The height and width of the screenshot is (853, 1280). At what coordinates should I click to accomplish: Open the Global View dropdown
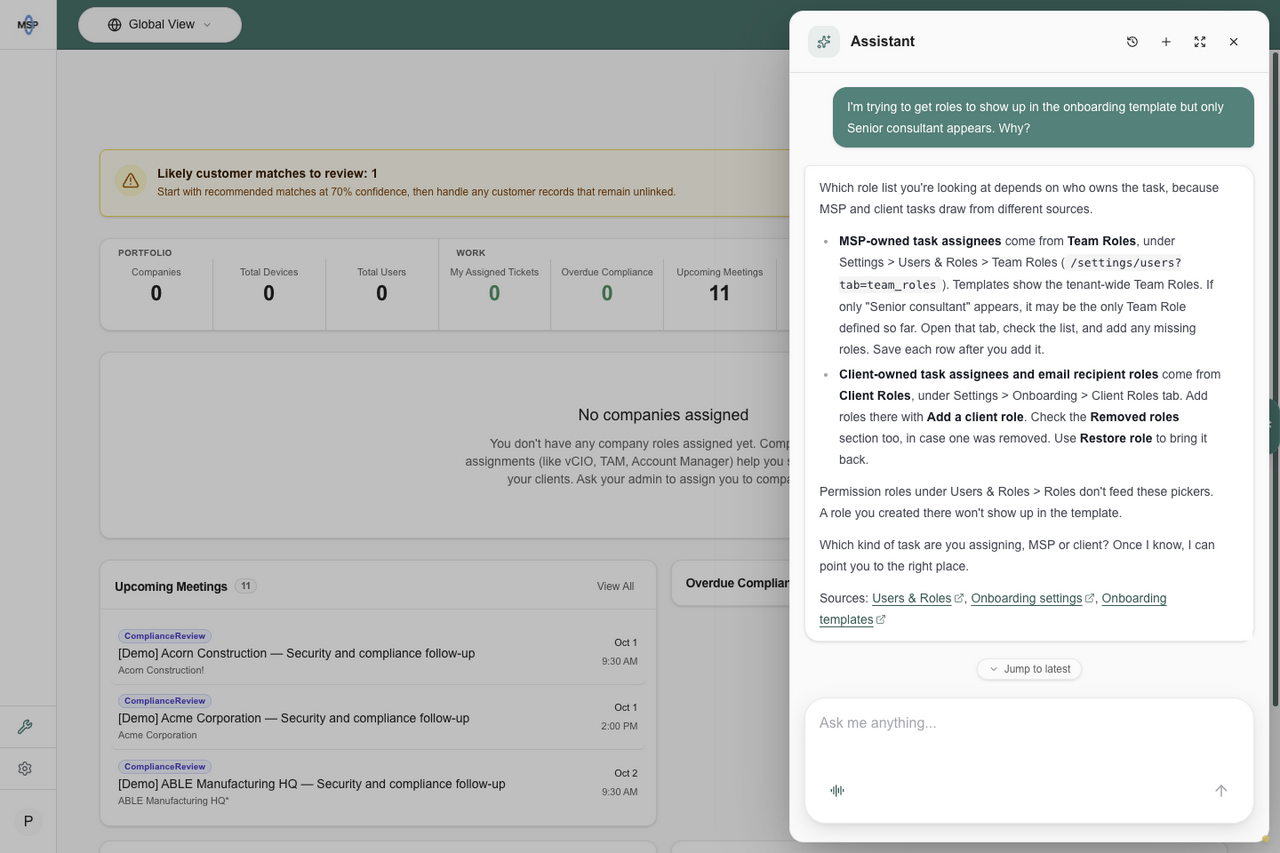pos(160,25)
